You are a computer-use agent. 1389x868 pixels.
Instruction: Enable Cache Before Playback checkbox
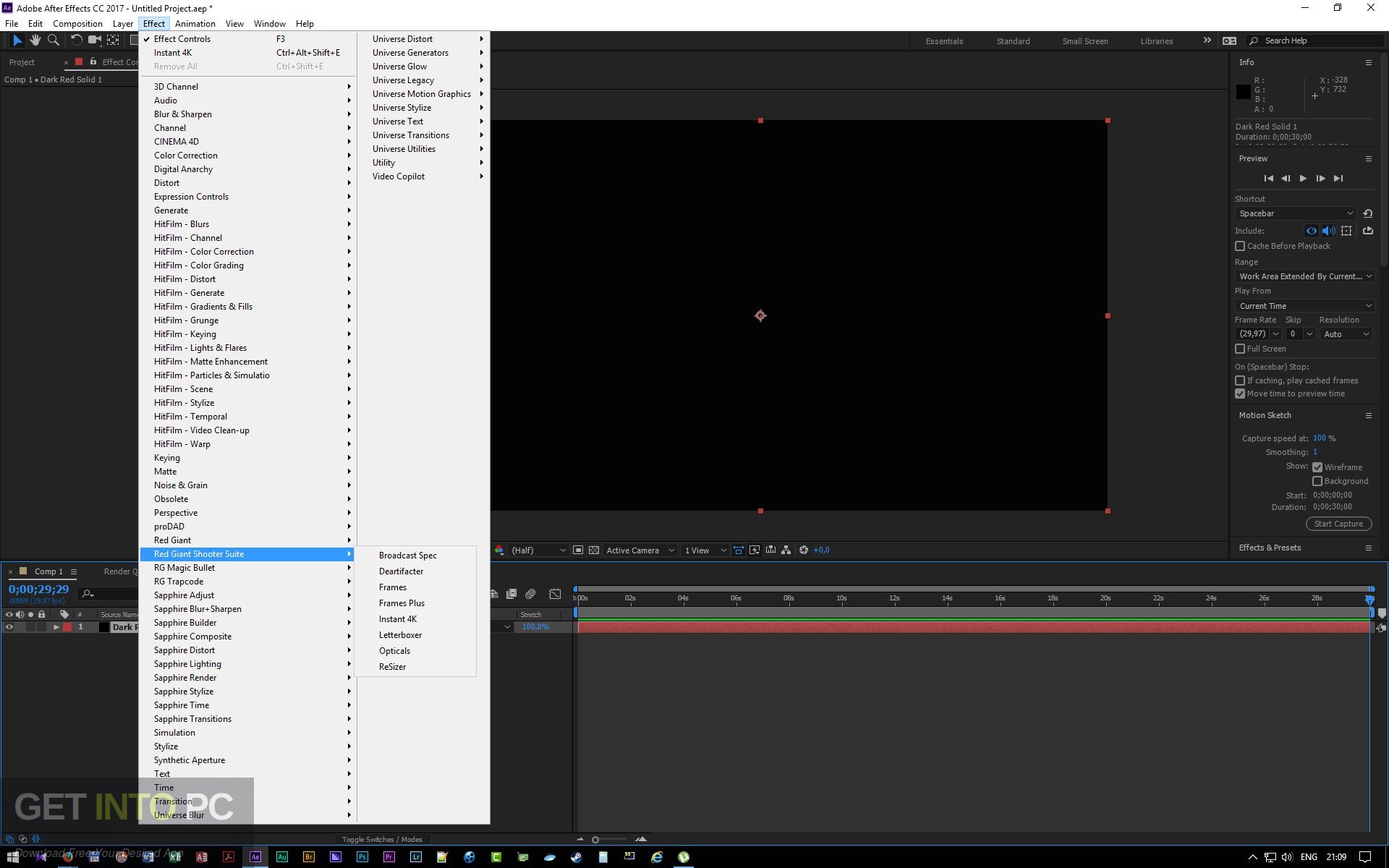coord(1240,247)
